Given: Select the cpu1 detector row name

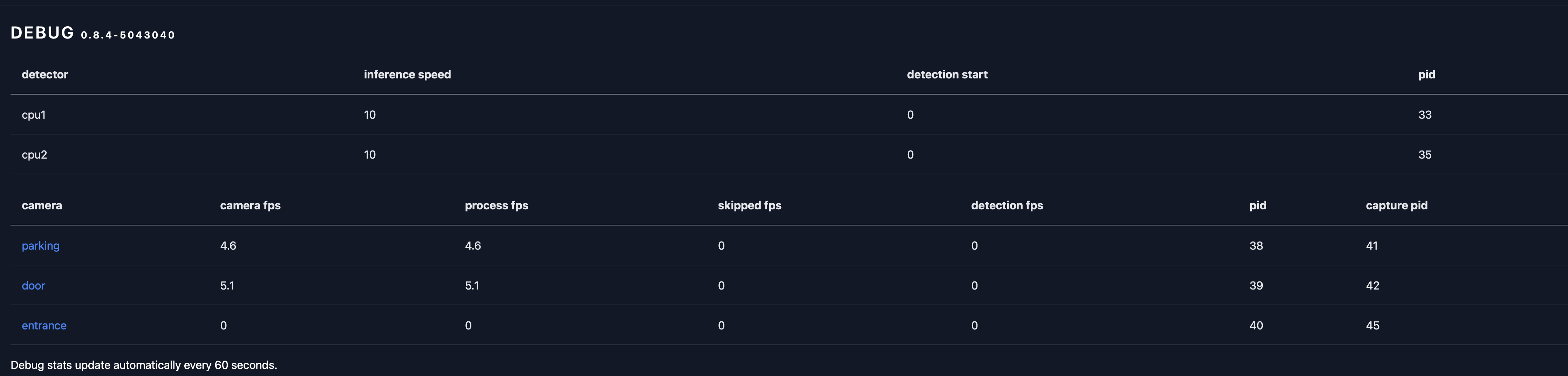Looking at the screenshot, I should pyautogui.click(x=34, y=115).
